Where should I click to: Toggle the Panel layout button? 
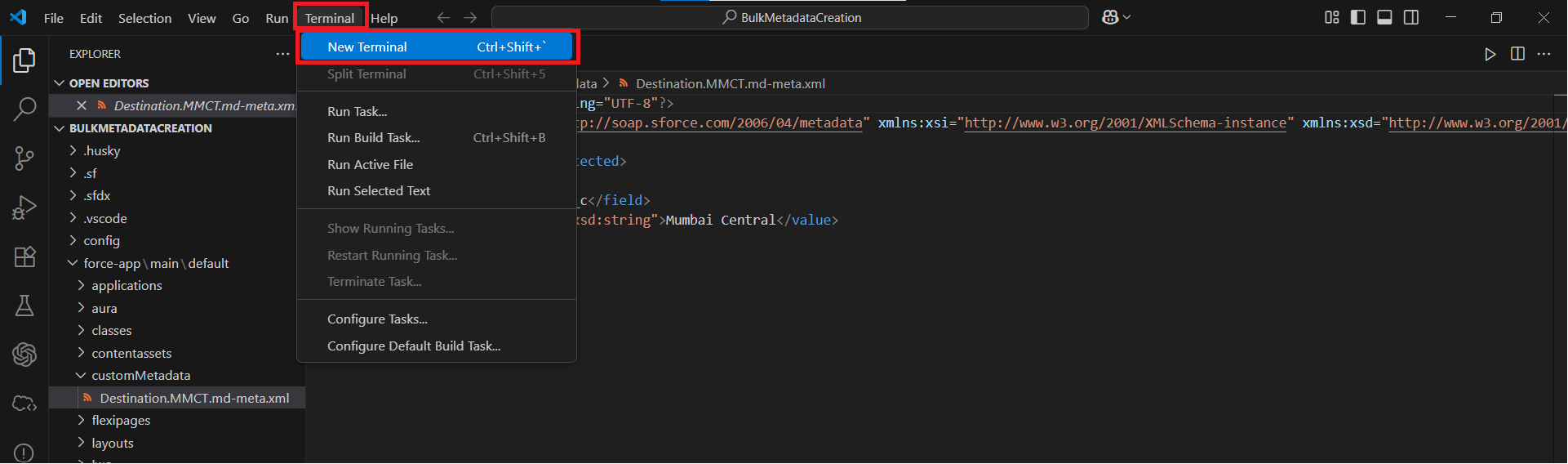click(x=1384, y=17)
